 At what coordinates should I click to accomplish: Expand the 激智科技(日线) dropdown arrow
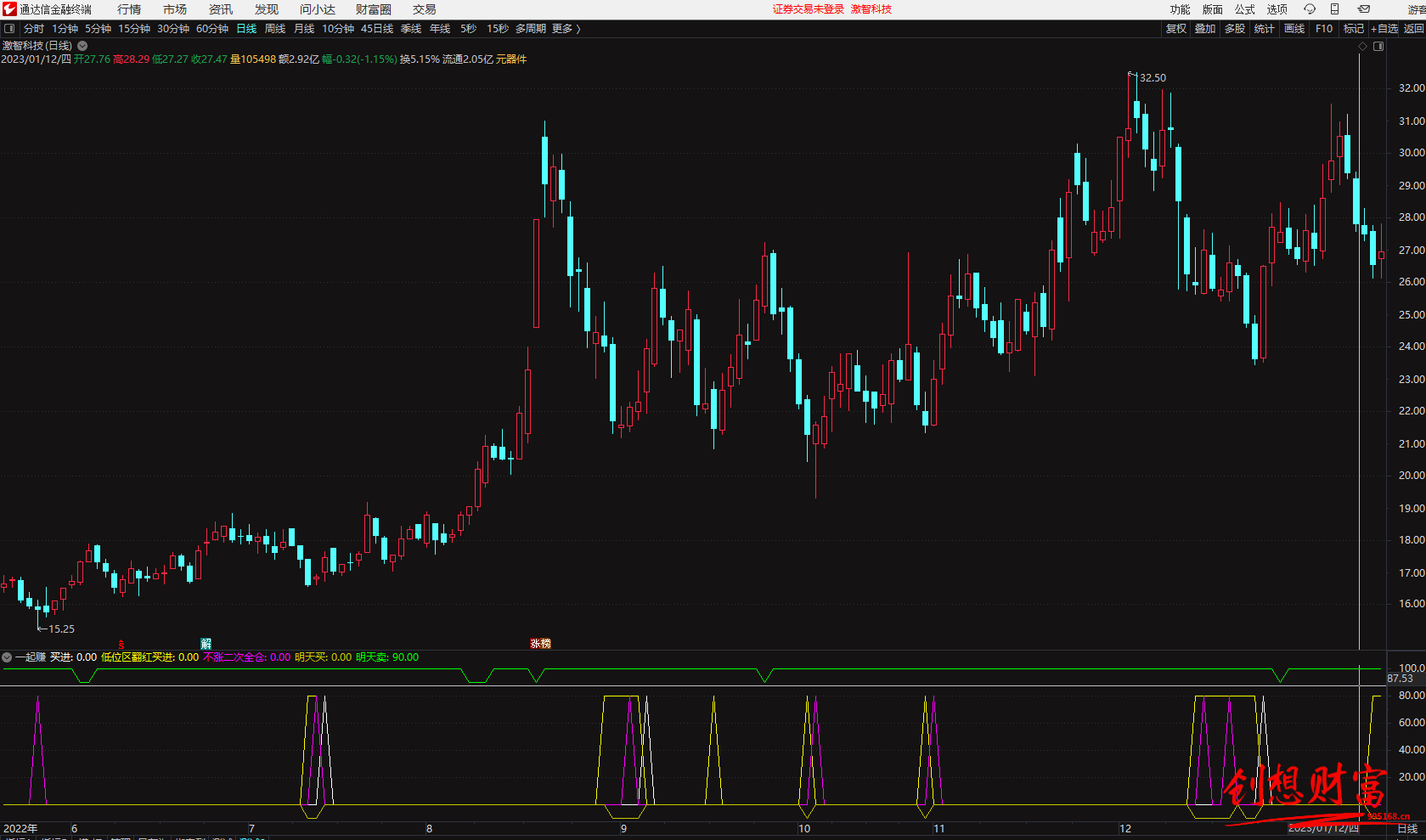point(82,46)
